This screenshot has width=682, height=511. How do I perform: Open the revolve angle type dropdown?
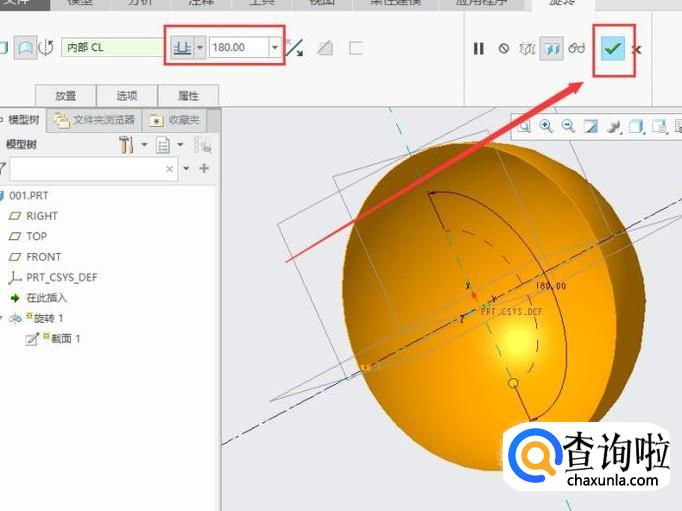click(x=200, y=47)
